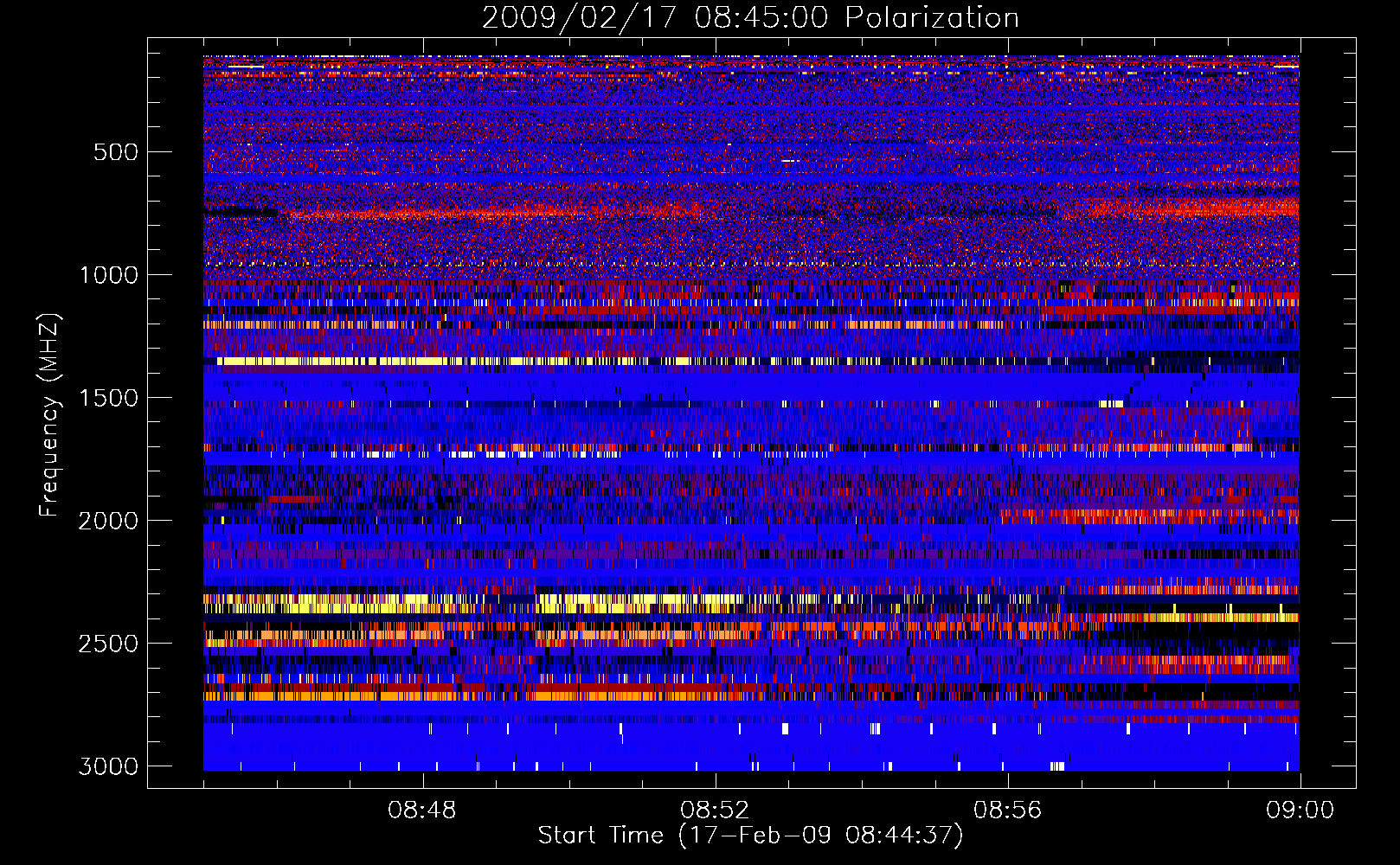Click the '3000' frequency axis label
The height and width of the screenshot is (865, 1400).
(108, 766)
